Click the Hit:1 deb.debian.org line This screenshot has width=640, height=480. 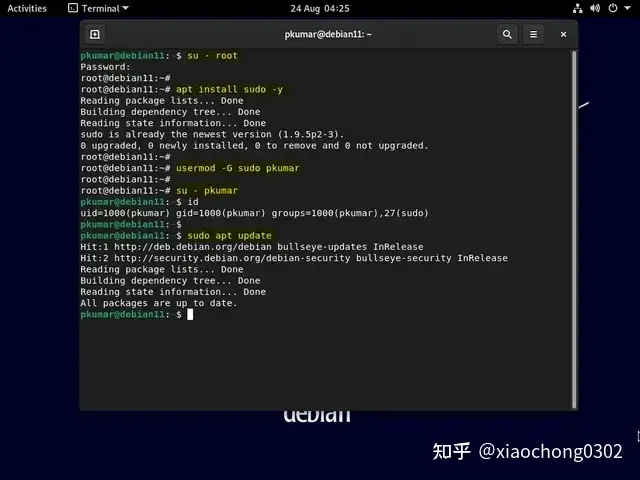pyautogui.click(x=252, y=247)
